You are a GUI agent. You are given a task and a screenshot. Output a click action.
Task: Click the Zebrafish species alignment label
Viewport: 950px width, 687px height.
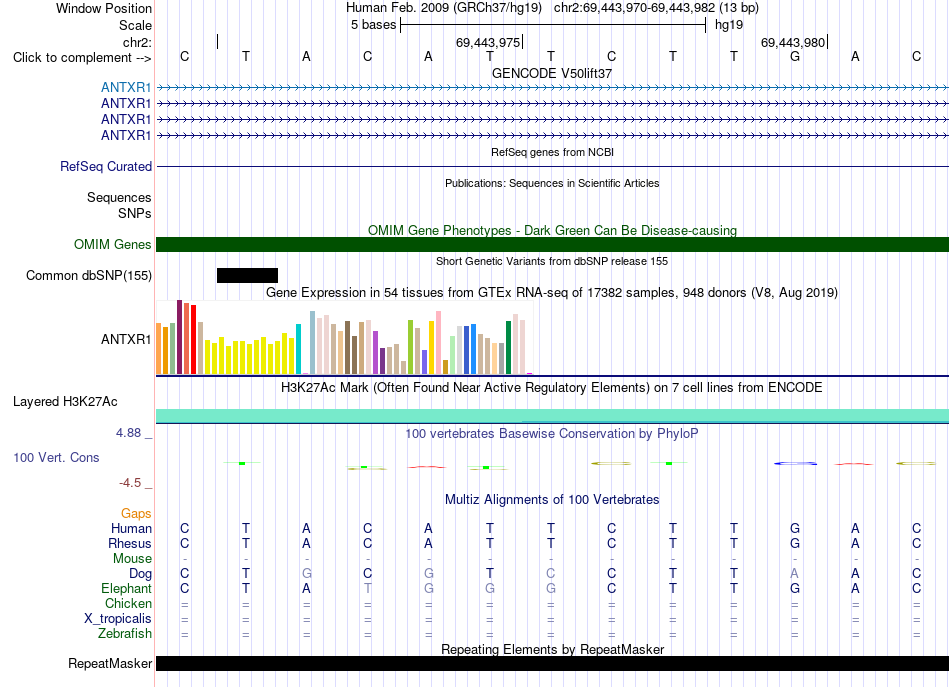pyautogui.click(x=125, y=633)
